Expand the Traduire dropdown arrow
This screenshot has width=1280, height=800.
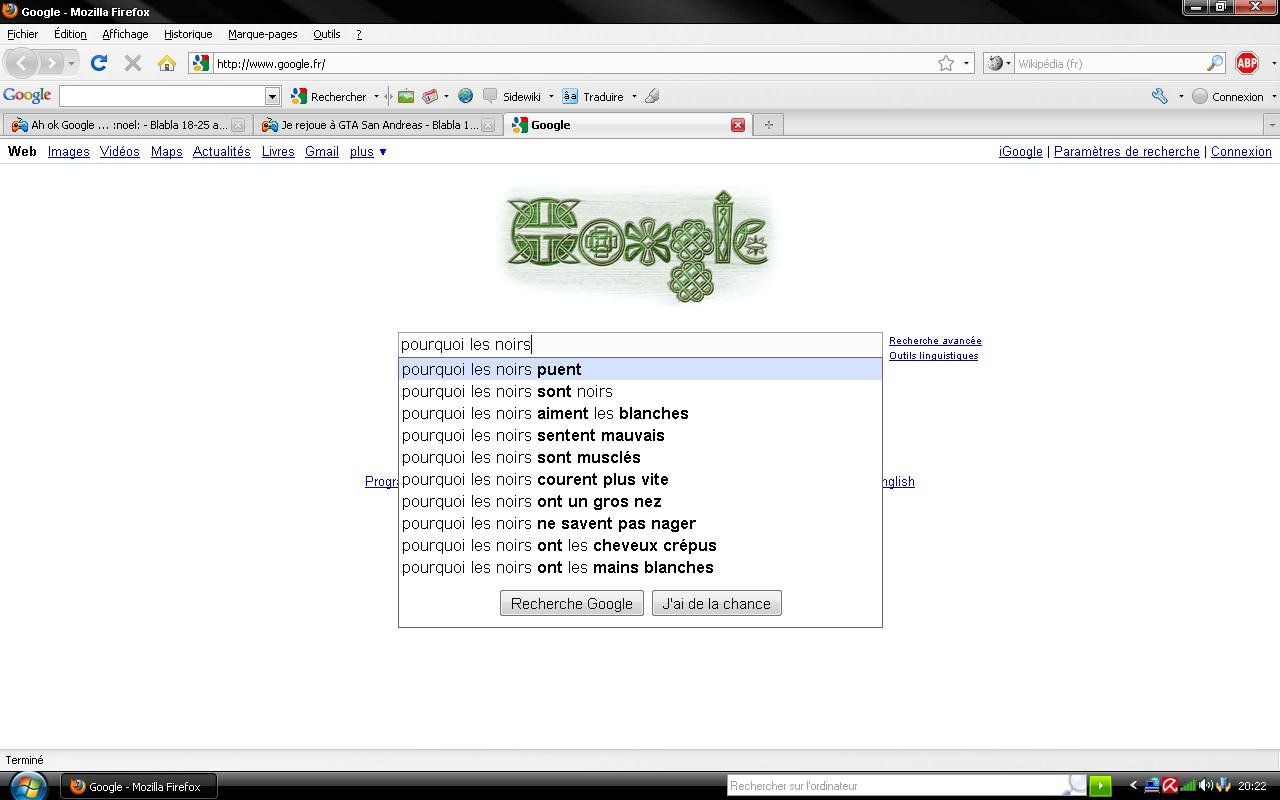[634, 96]
